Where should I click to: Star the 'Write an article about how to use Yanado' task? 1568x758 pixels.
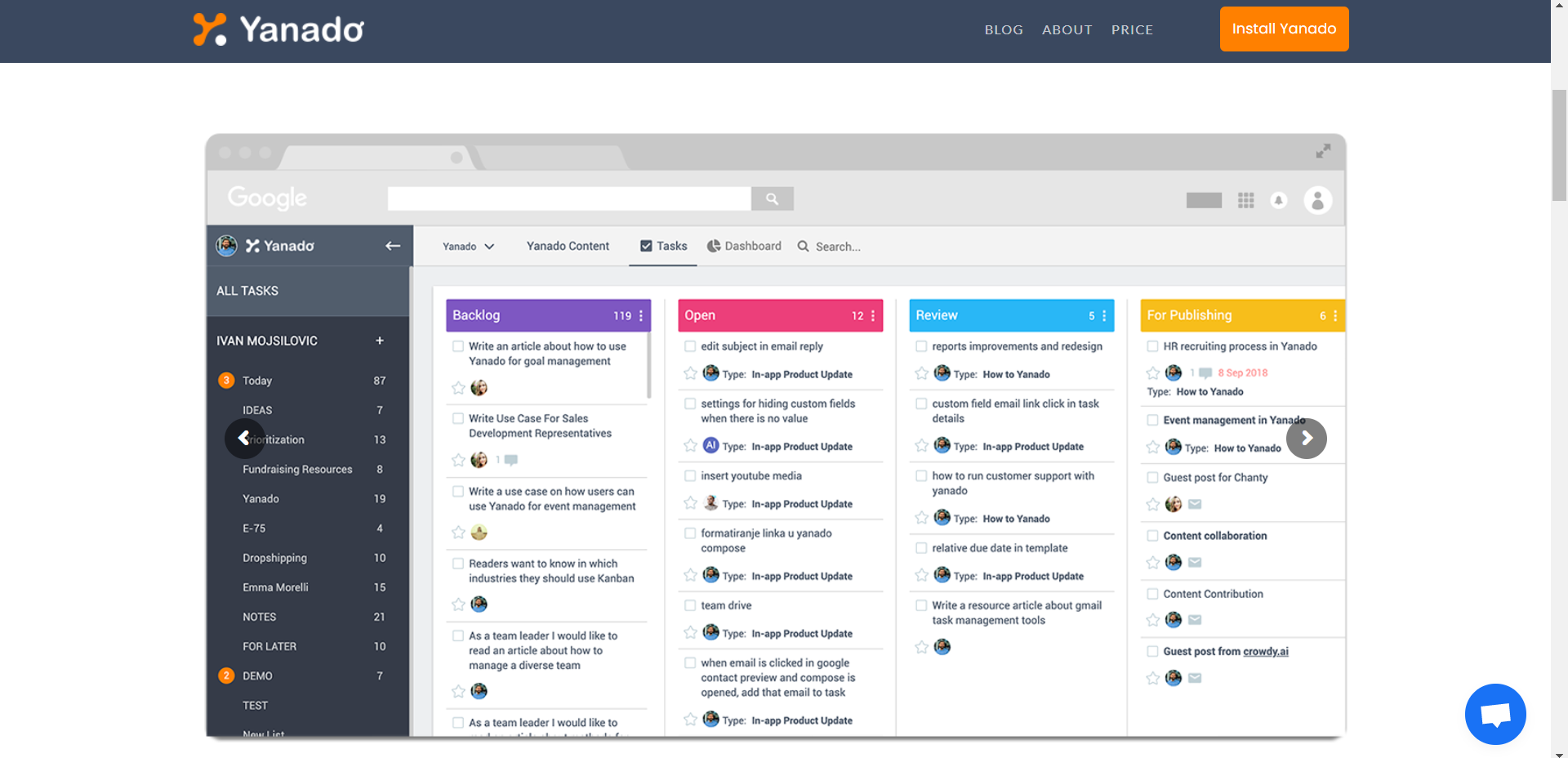click(x=458, y=388)
